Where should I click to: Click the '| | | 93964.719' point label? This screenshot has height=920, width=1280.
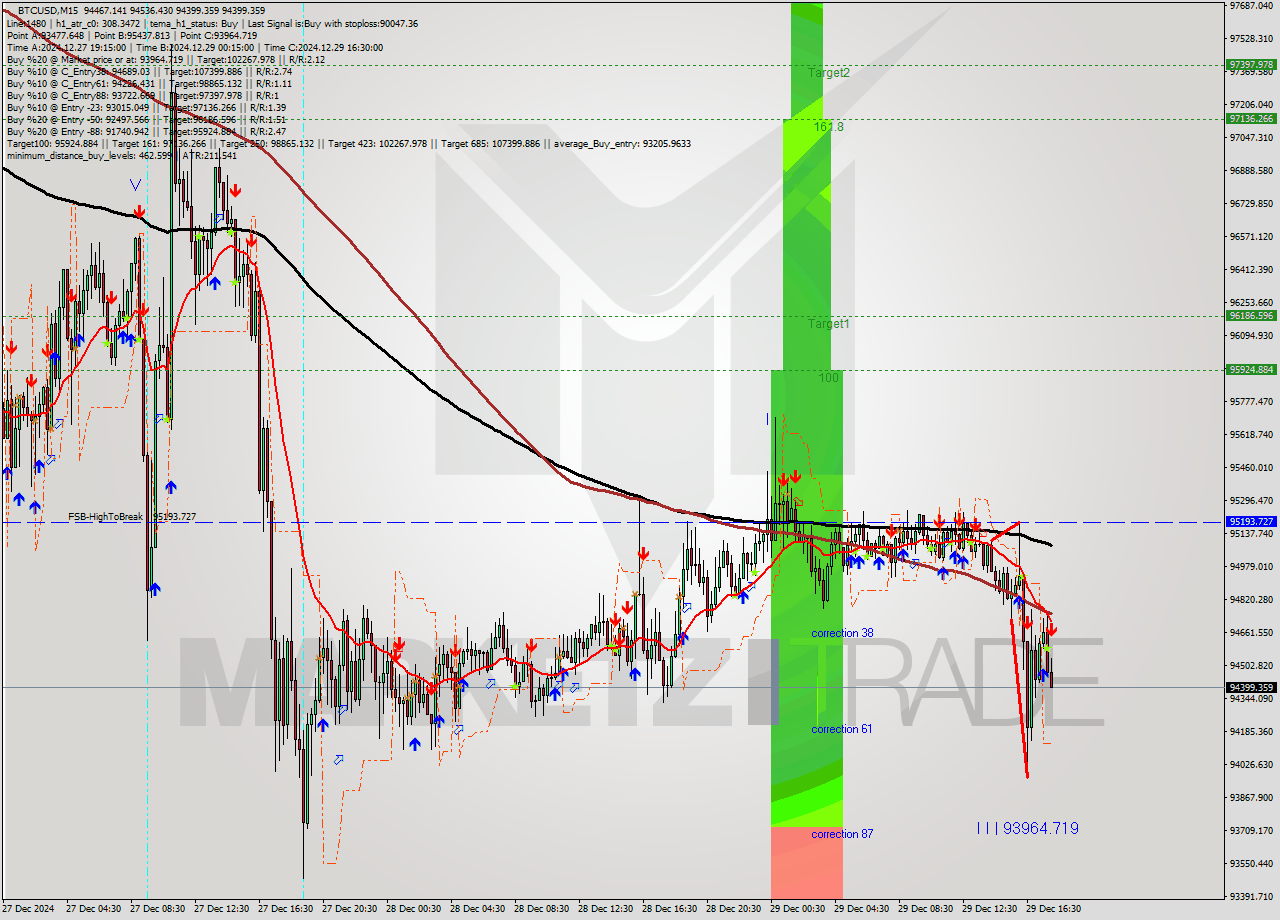coord(1027,828)
